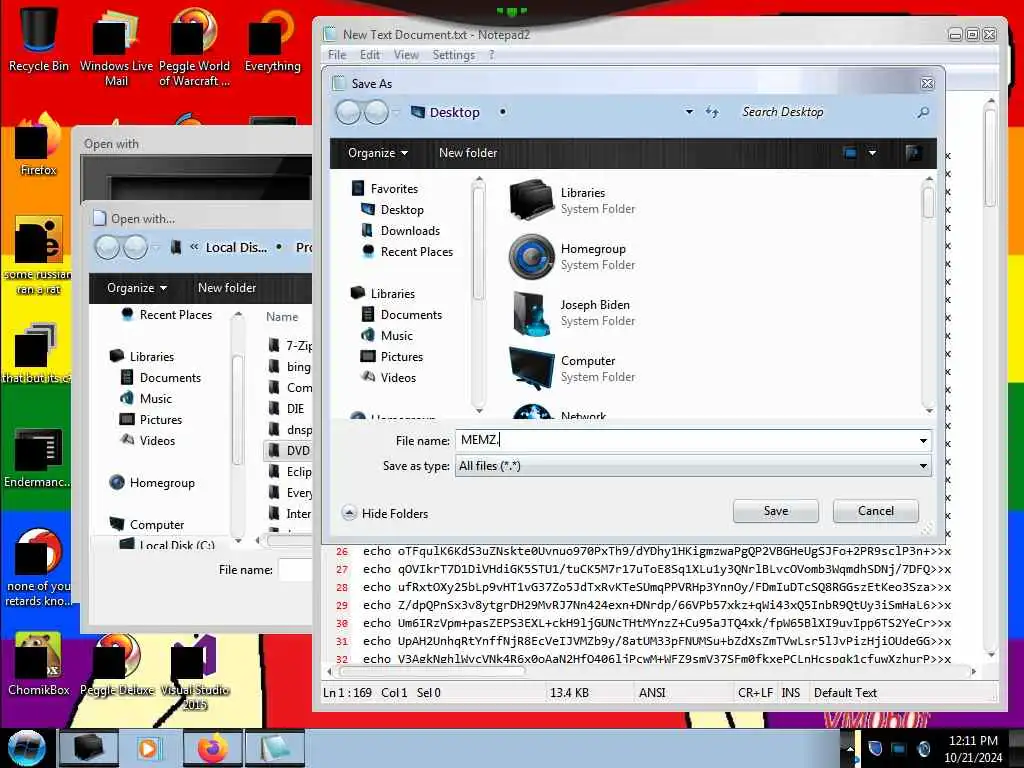Switch to Firefox on the taskbar

click(x=212, y=748)
